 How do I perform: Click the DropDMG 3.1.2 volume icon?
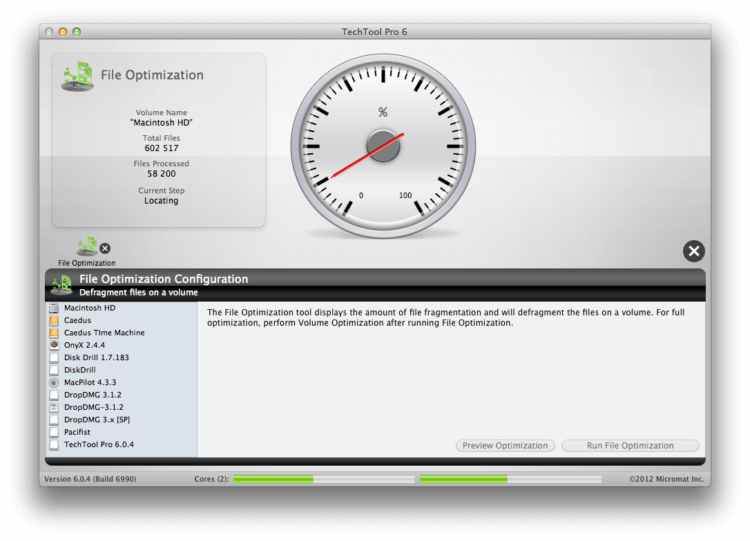point(54,395)
